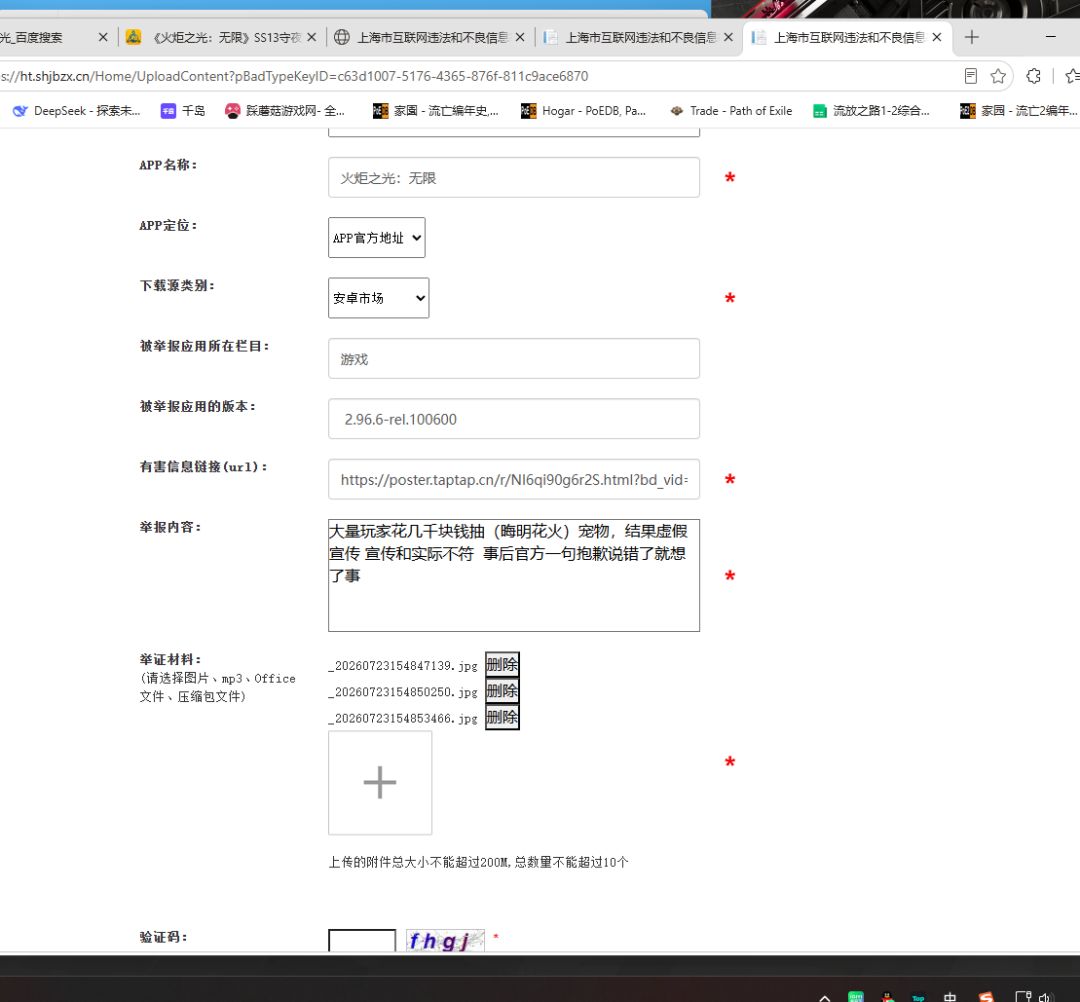Click the APP定位 label

click(168, 226)
